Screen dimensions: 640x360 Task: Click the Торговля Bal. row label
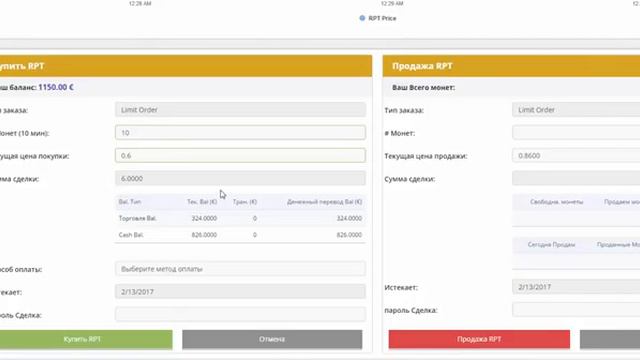click(x=137, y=218)
